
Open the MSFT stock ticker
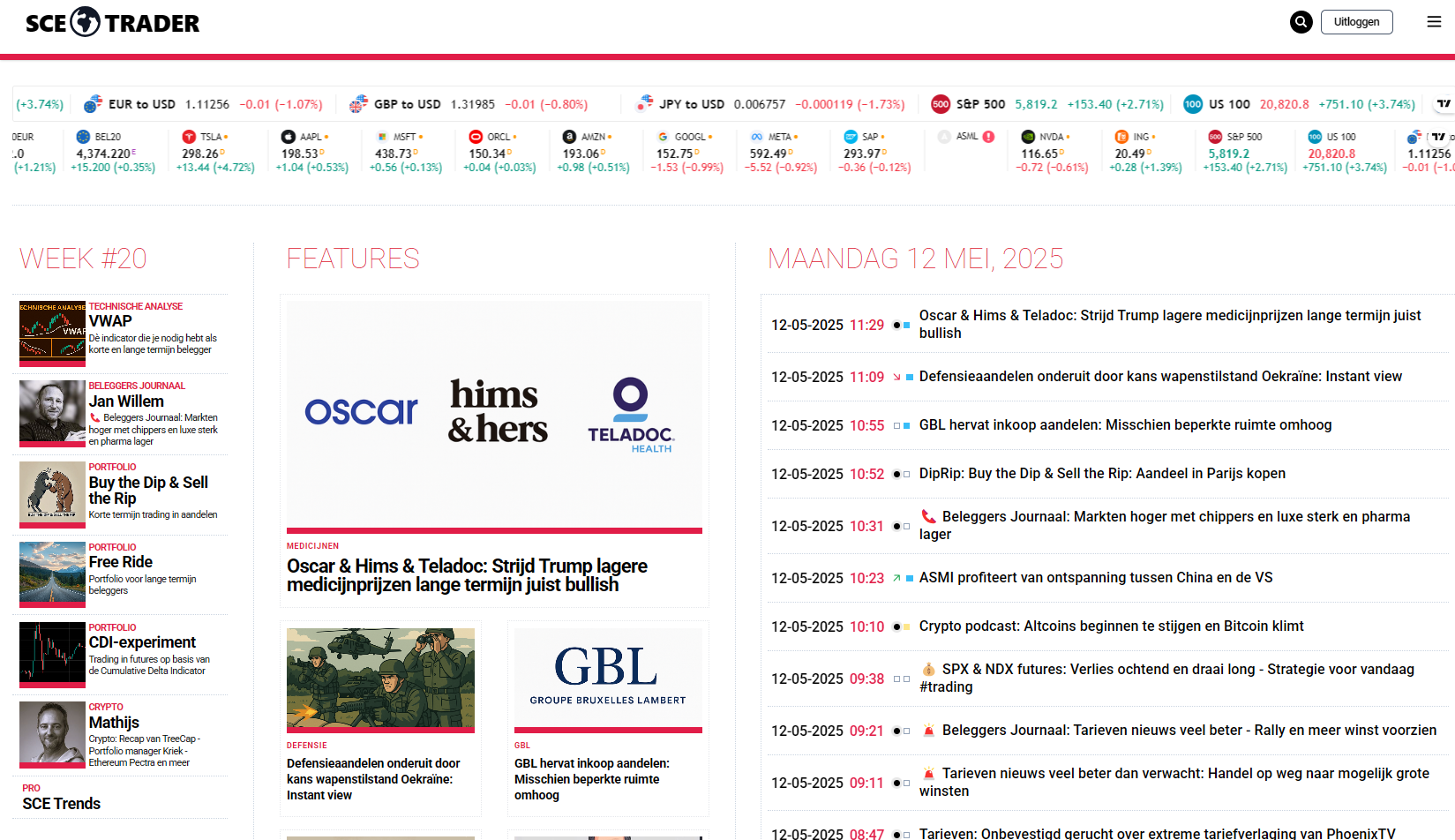(x=406, y=151)
